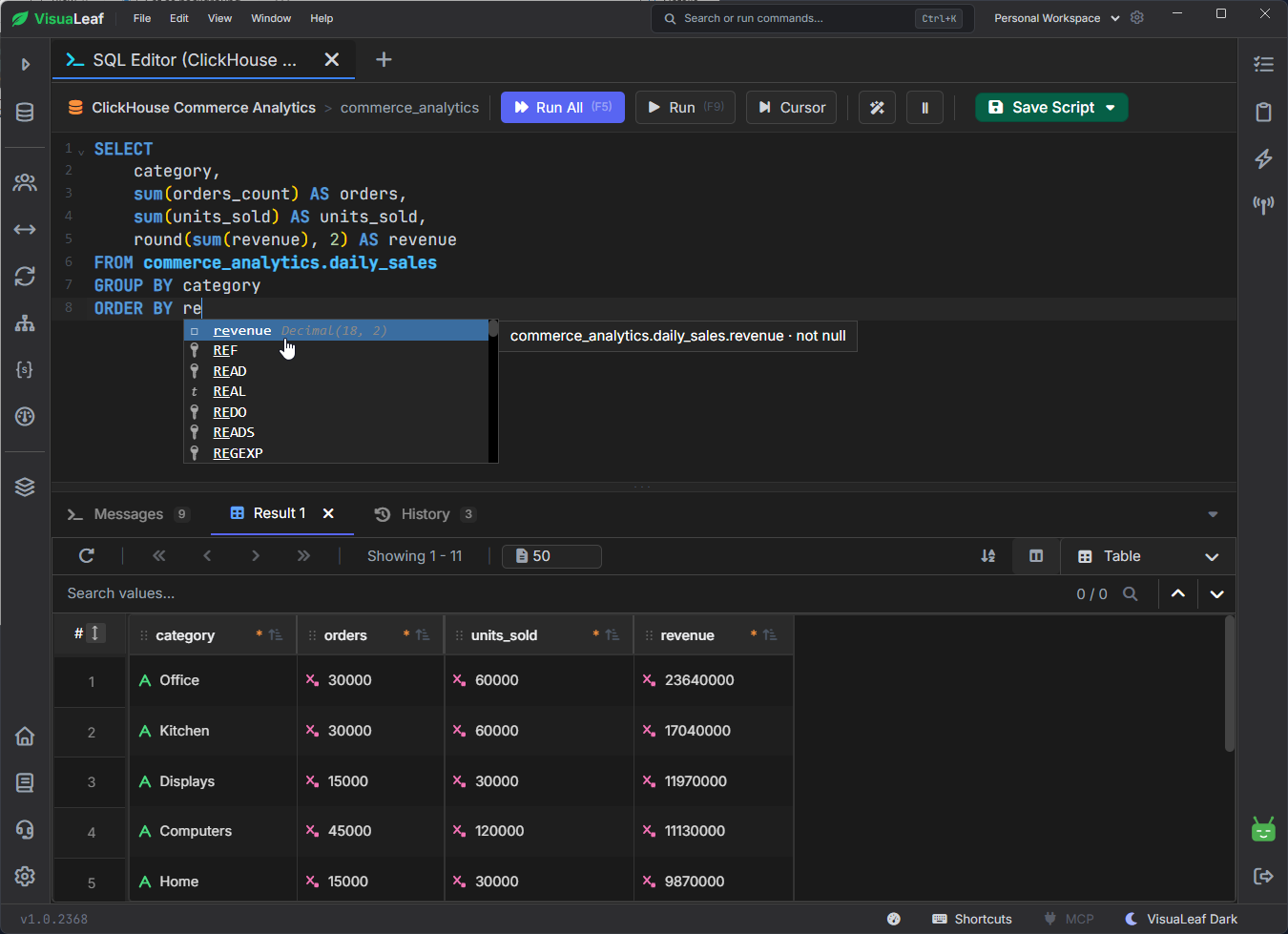Viewport: 1288px width, 934px height.
Task: Open Personal Workspace dropdown
Action: point(1057,18)
